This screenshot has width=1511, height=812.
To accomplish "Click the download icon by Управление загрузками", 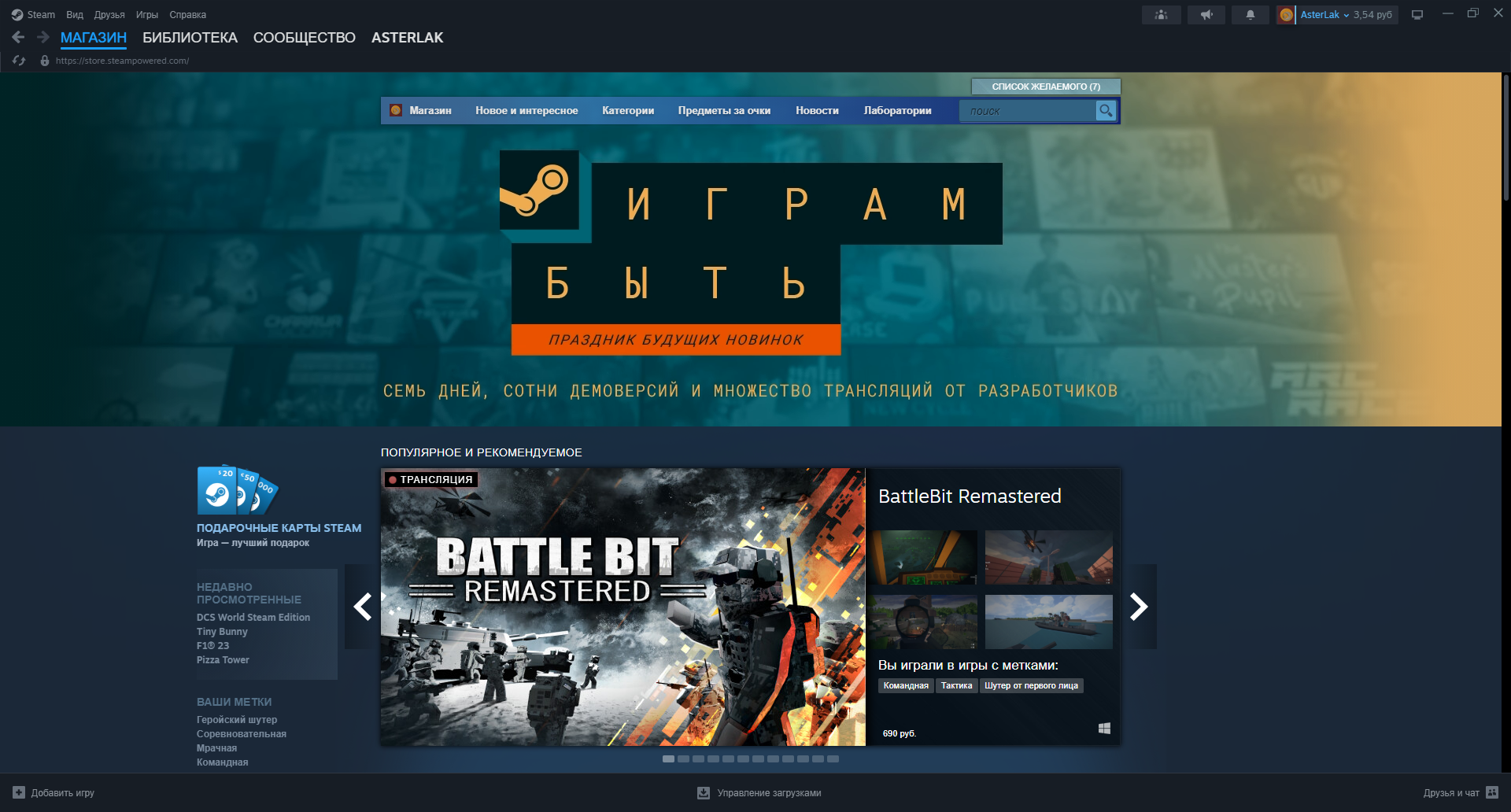I will pos(704,793).
